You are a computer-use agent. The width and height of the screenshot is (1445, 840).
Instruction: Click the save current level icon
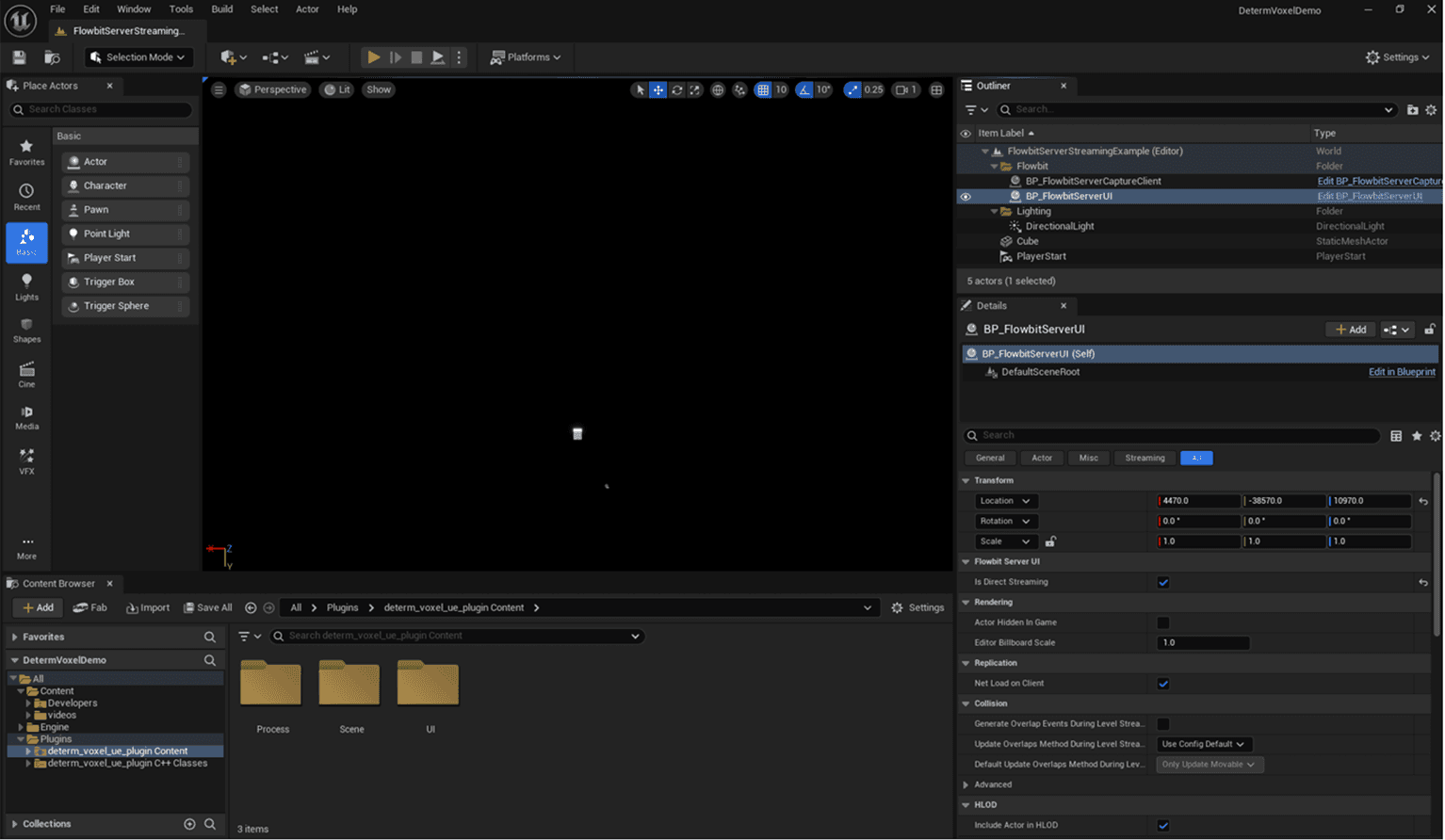[19, 57]
